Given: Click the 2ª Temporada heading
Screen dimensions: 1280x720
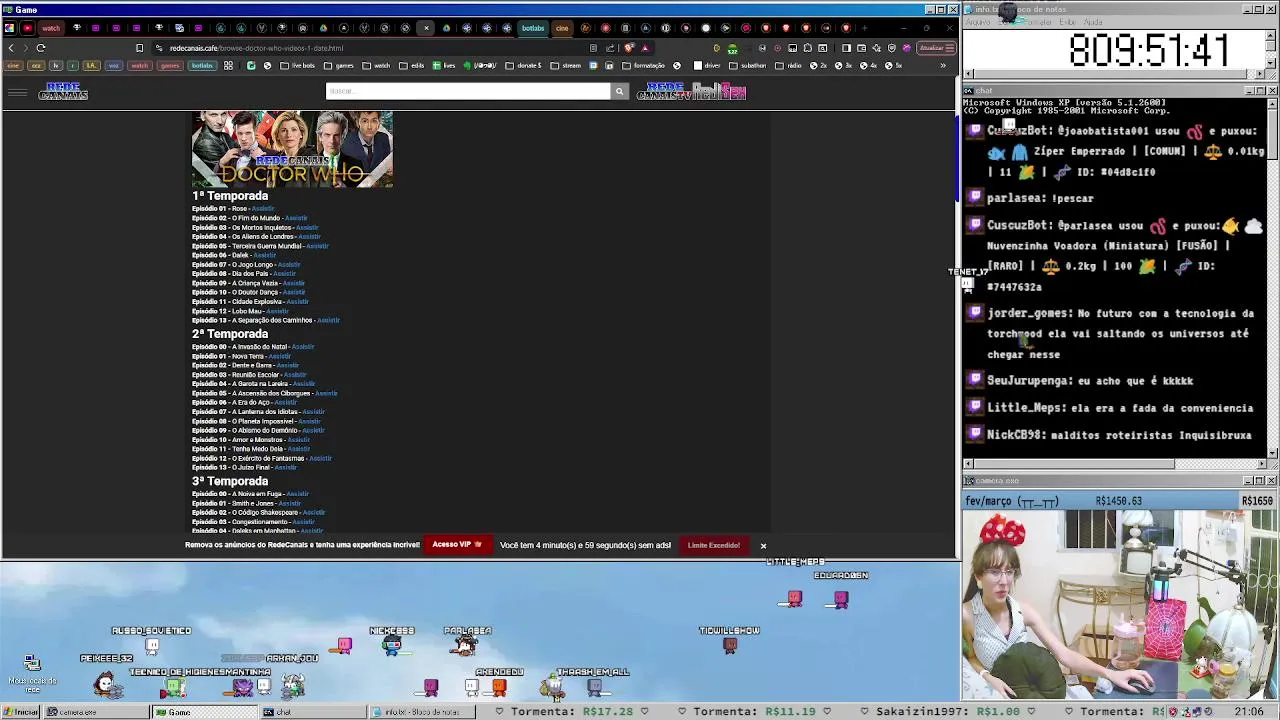Looking at the screenshot, I should click(x=230, y=334).
